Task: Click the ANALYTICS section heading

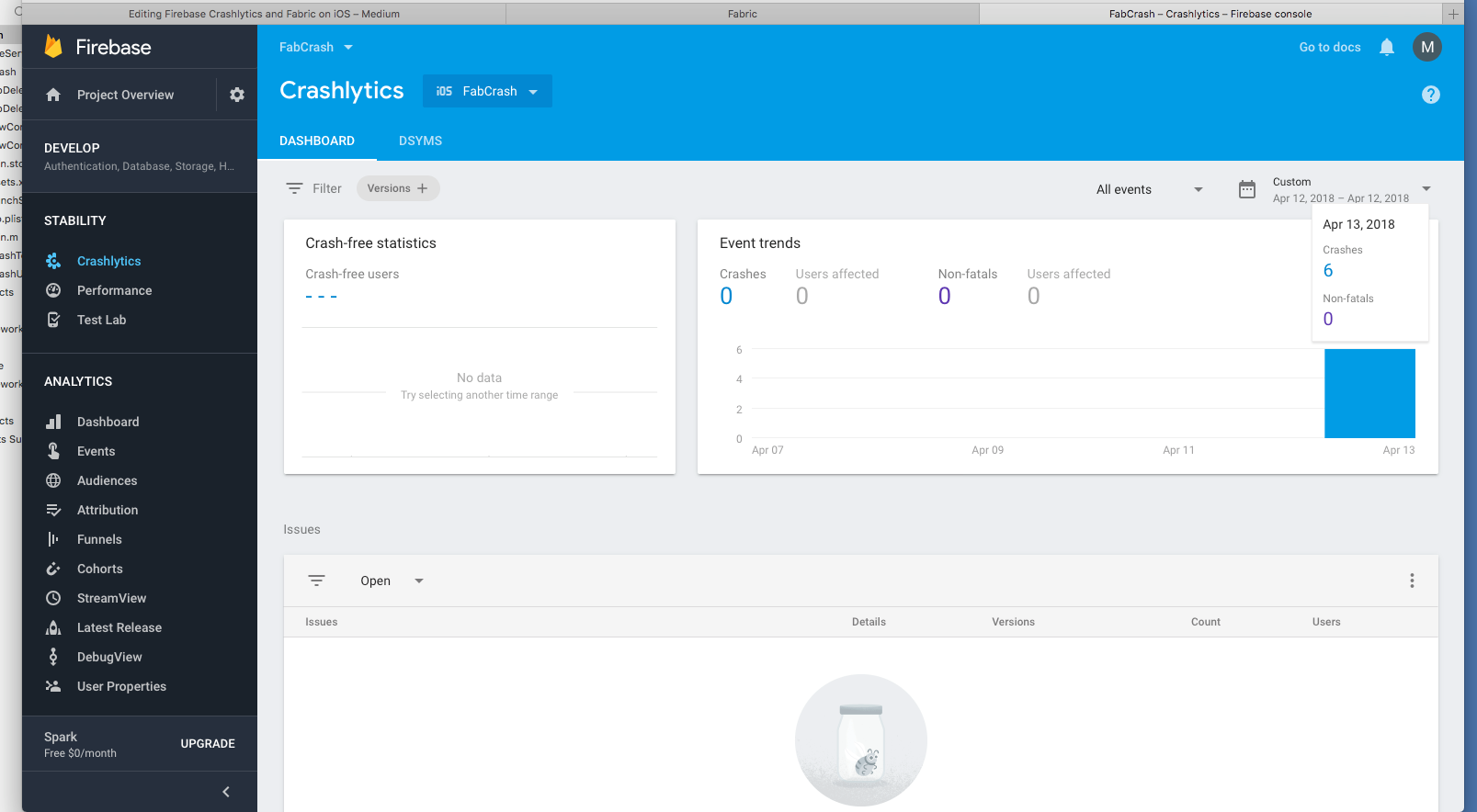Action: 78,381
